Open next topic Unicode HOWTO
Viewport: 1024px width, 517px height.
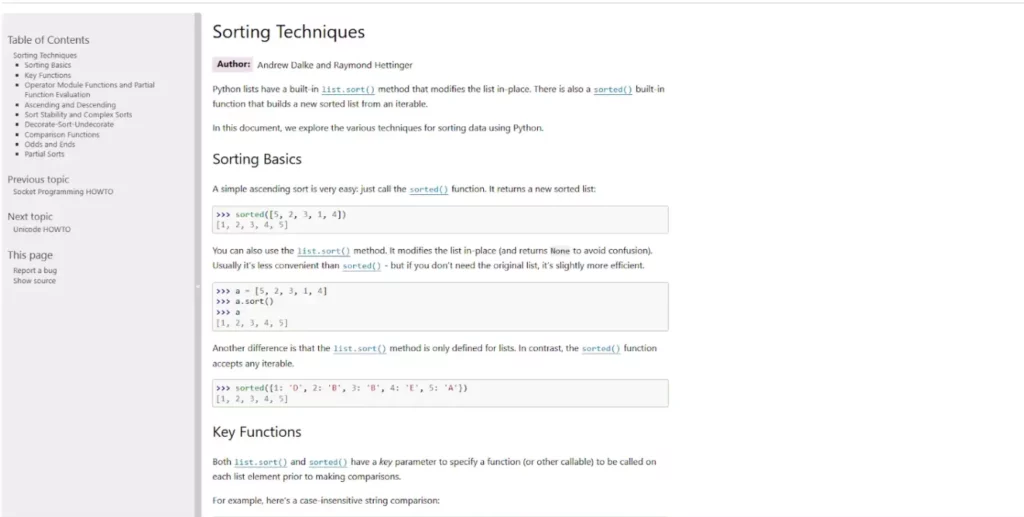point(42,230)
